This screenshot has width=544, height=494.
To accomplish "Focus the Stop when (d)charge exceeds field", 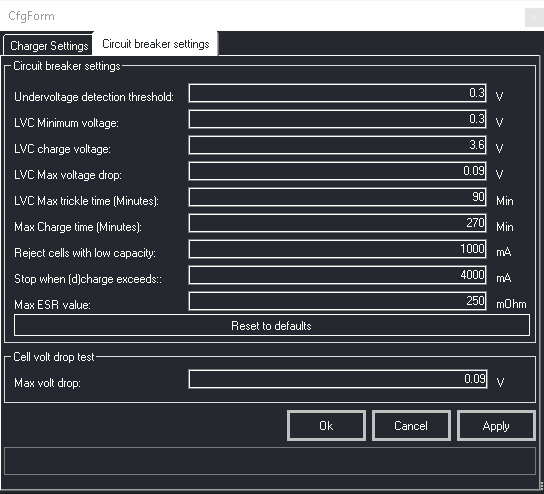I will pyautogui.click(x=338, y=275).
